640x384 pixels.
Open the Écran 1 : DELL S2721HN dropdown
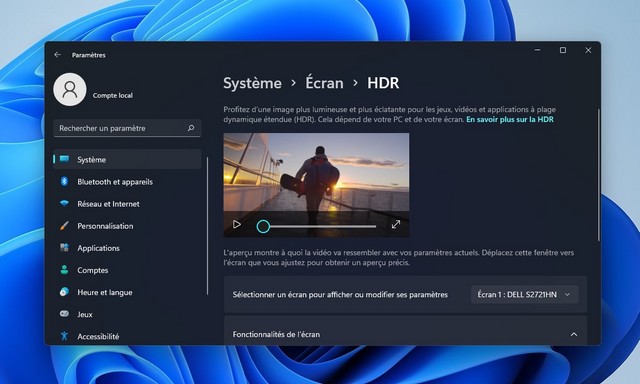[x=524, y=295]
